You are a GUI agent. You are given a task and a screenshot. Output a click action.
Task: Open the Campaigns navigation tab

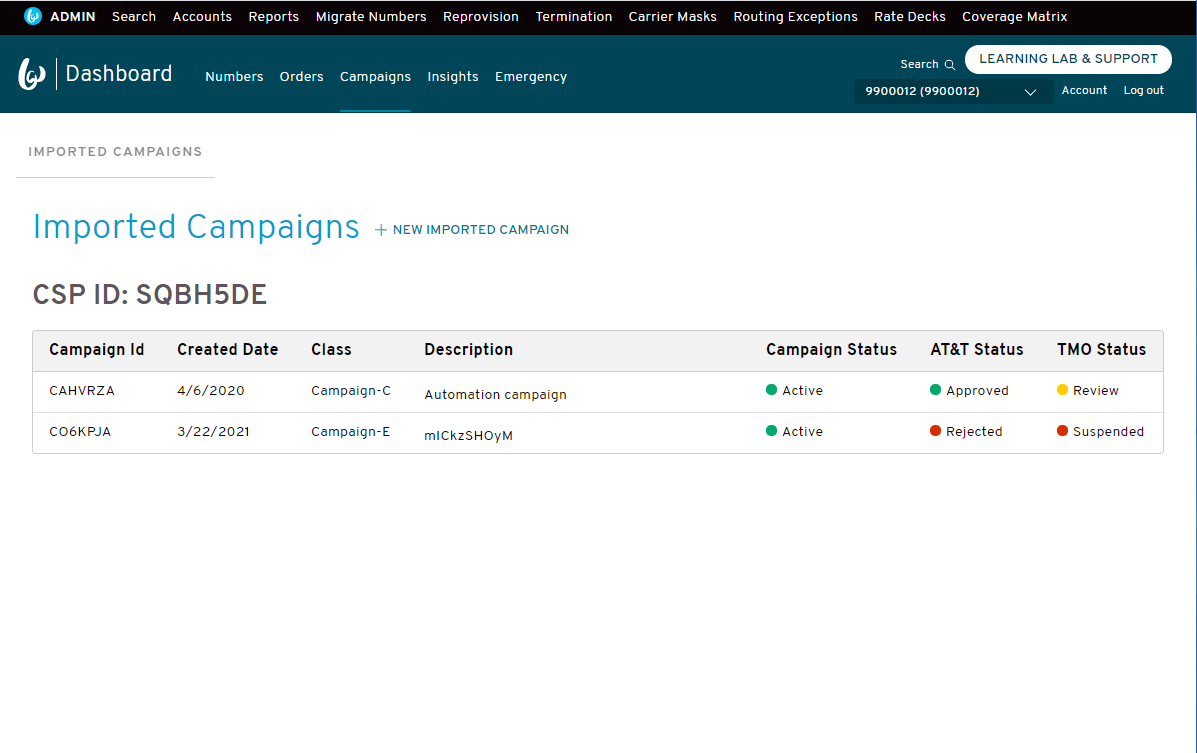point(376,76)
